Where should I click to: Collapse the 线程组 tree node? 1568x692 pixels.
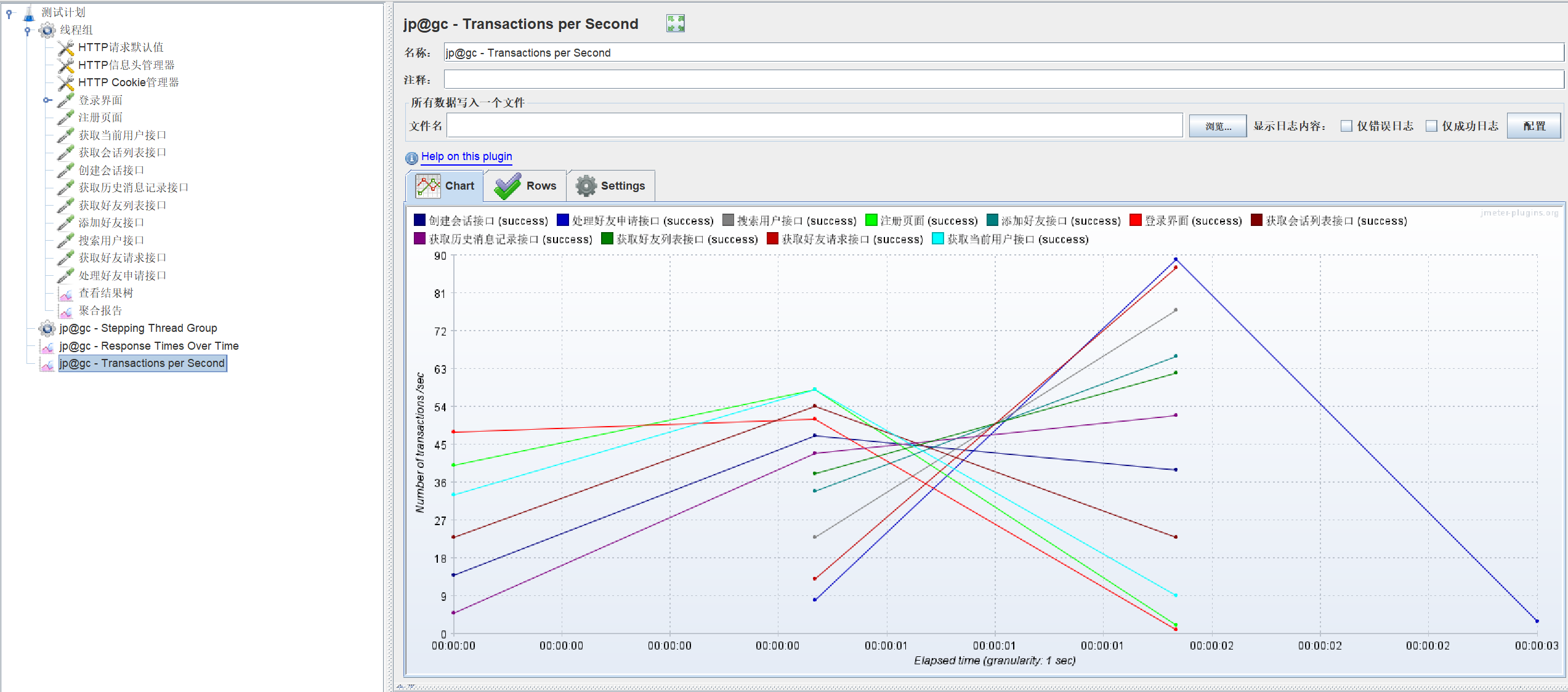(x=27, y=30)
